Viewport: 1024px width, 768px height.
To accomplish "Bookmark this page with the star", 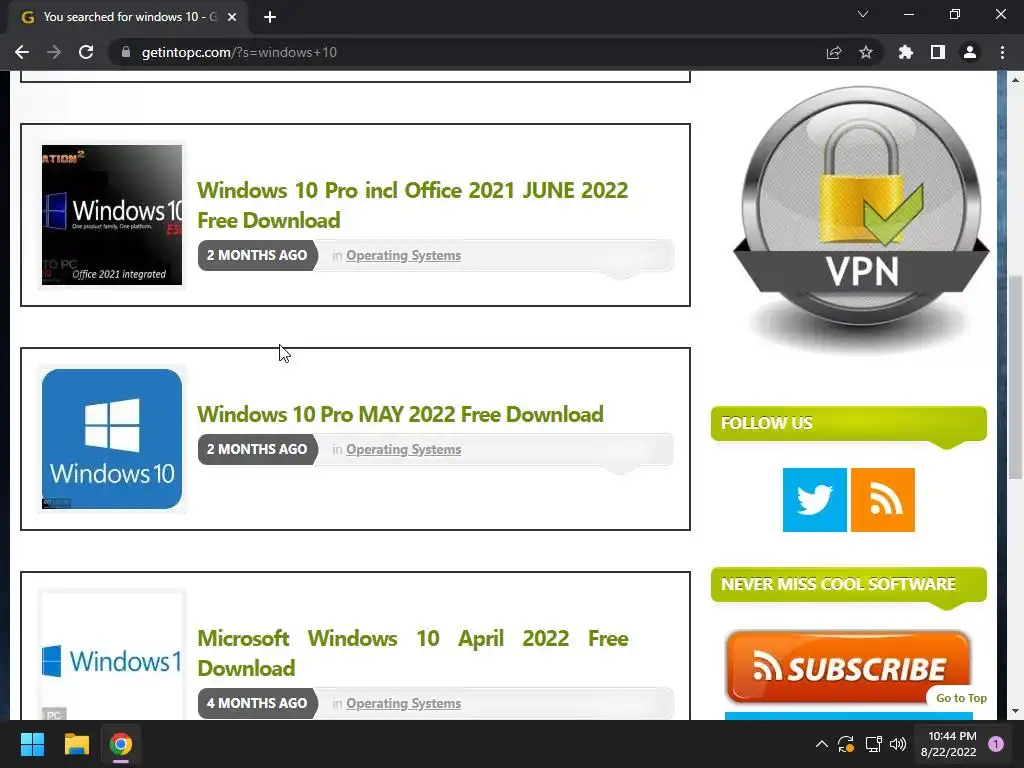I will (866, 52).
